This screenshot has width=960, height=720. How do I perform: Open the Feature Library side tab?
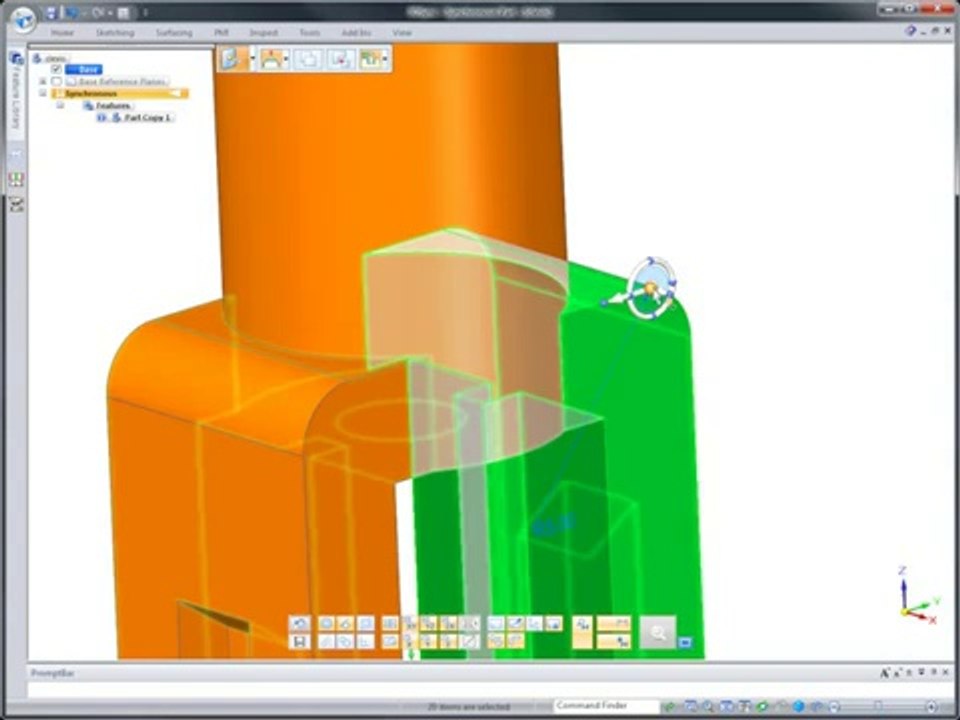pyautogui.click(x=17, y=89)
